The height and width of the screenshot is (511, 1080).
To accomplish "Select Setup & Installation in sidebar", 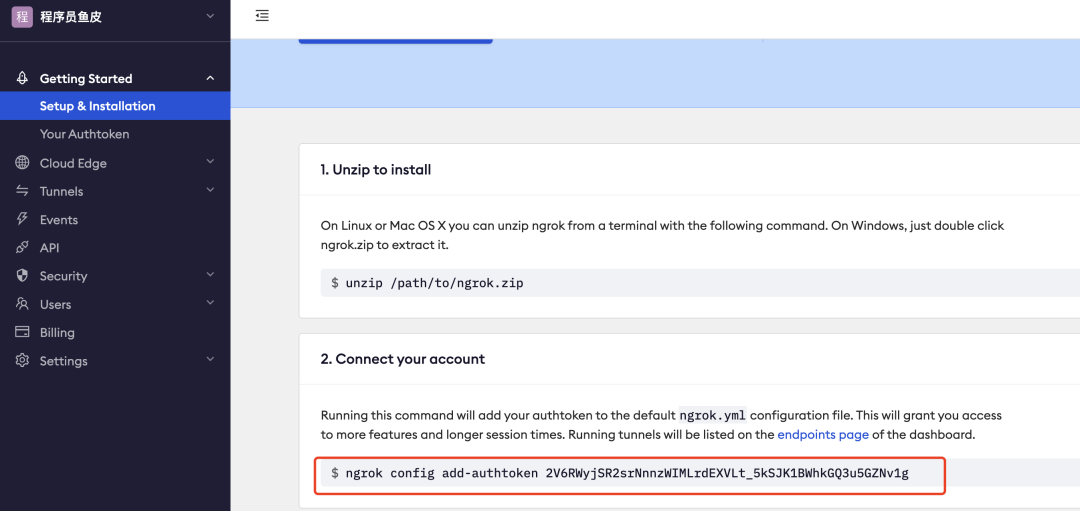I will (97, 106).
